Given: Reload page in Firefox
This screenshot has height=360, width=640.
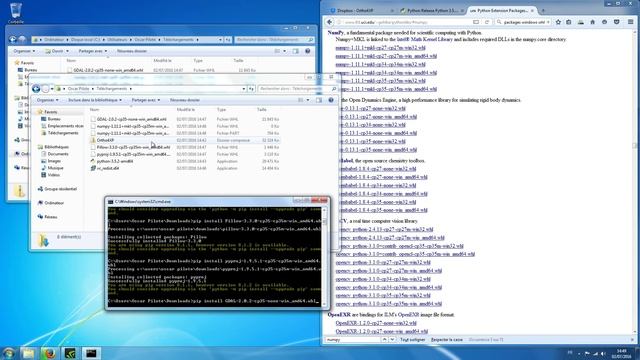Looking at the screenshot, I should click(x=487, y=22).
